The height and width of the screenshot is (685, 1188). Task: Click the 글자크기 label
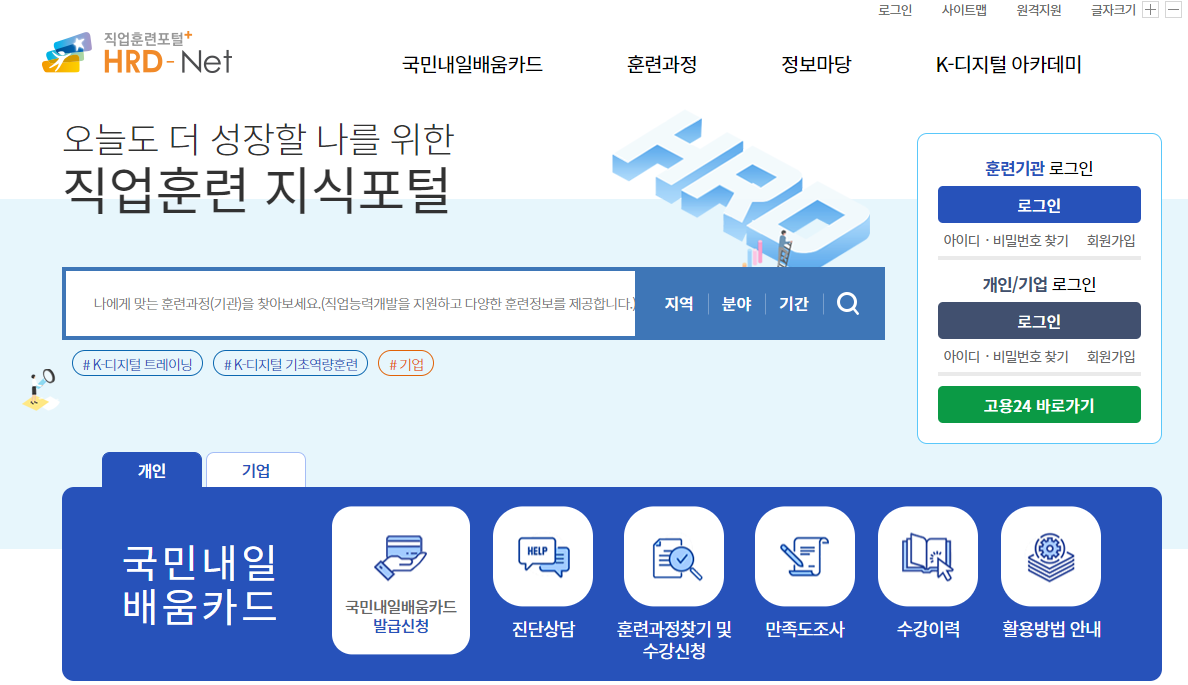1113,10
